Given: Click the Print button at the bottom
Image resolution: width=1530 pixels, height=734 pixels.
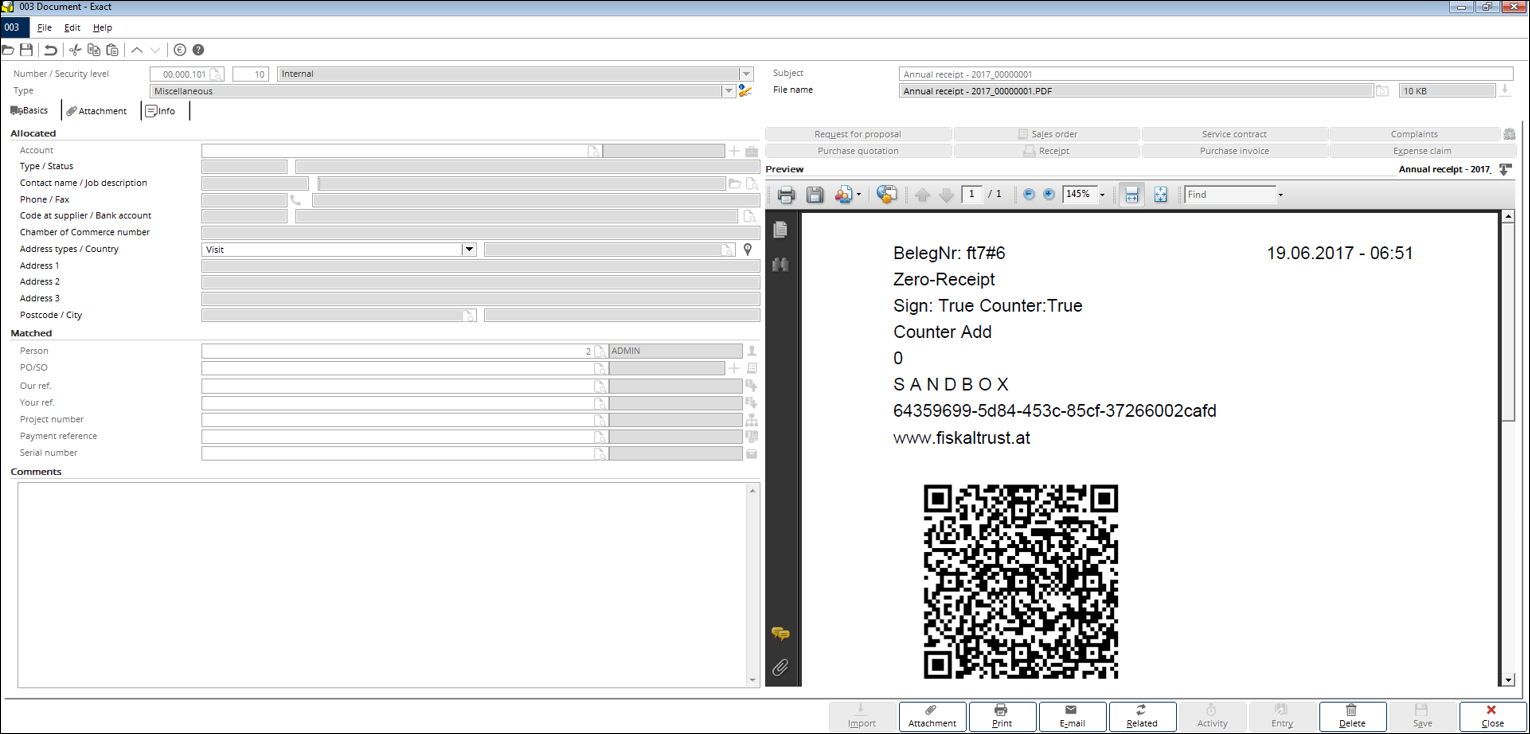Looking at the screenshot, I should pos(1002,716).
